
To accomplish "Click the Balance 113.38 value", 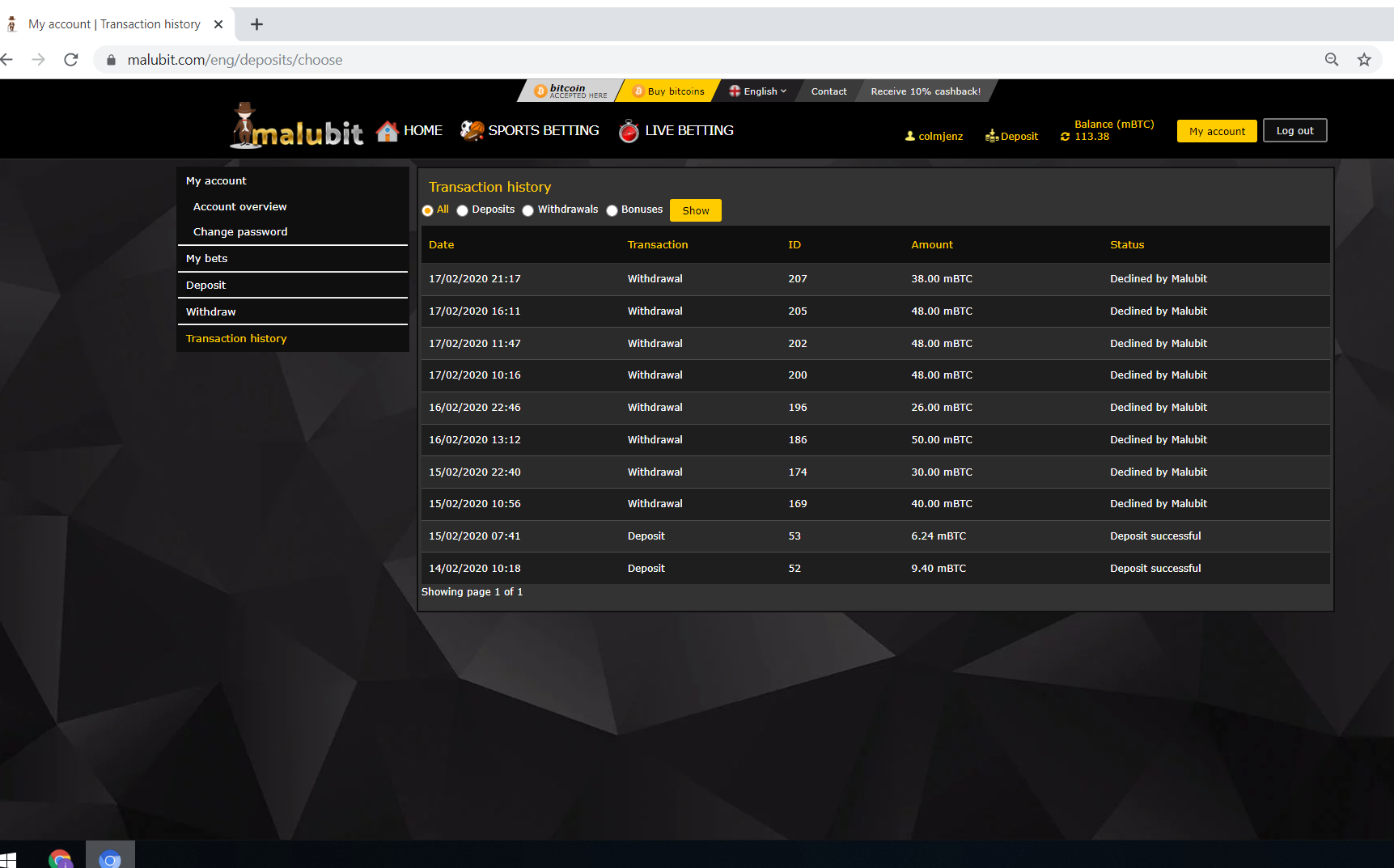I will [1092, 137].
